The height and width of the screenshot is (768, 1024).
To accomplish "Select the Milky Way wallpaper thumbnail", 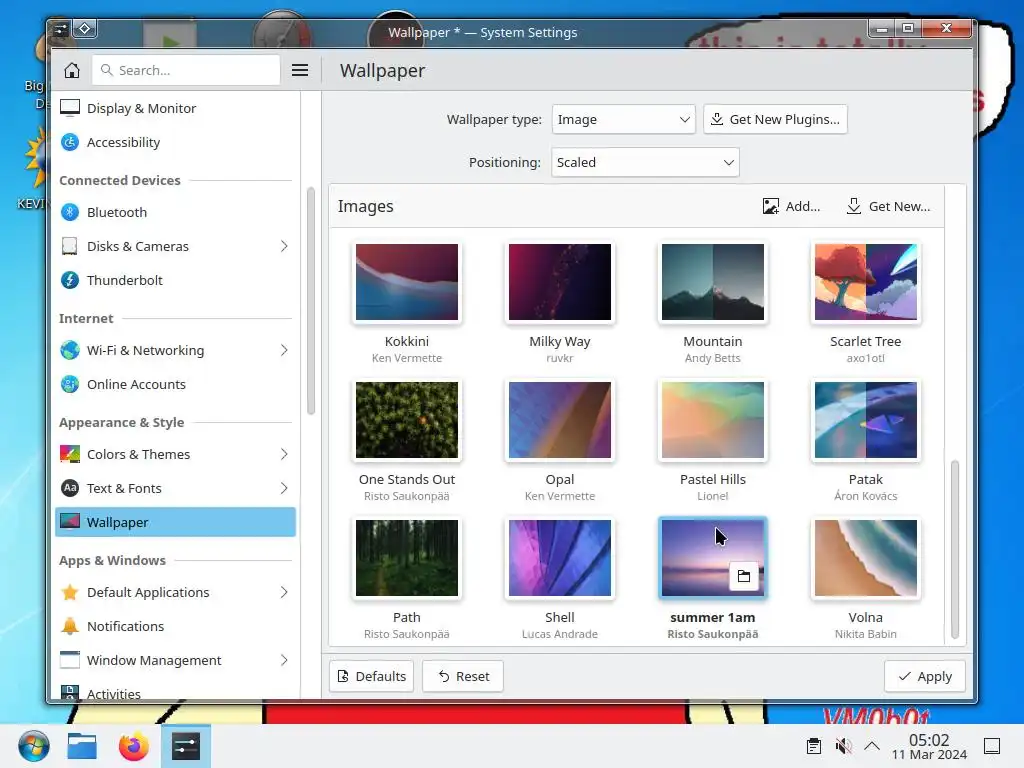I will coord(560,282).
